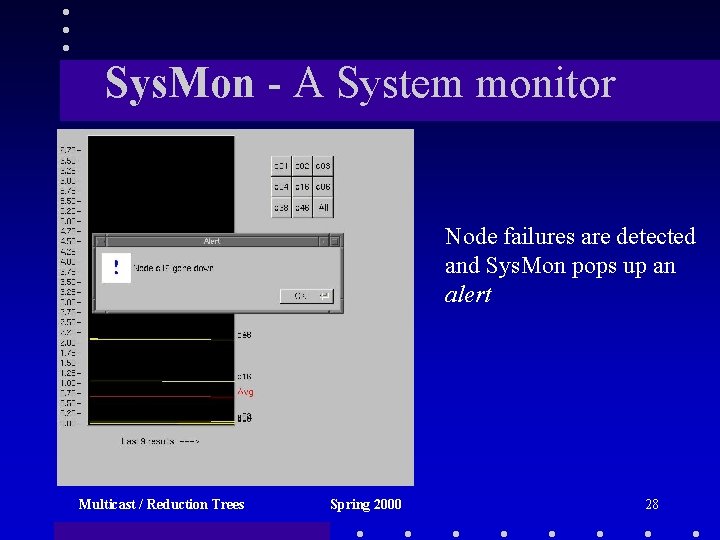Click the exclamation mark icon in the Alert dialog
The width and height of the screenshot is (720, 540).
[116, 268]
